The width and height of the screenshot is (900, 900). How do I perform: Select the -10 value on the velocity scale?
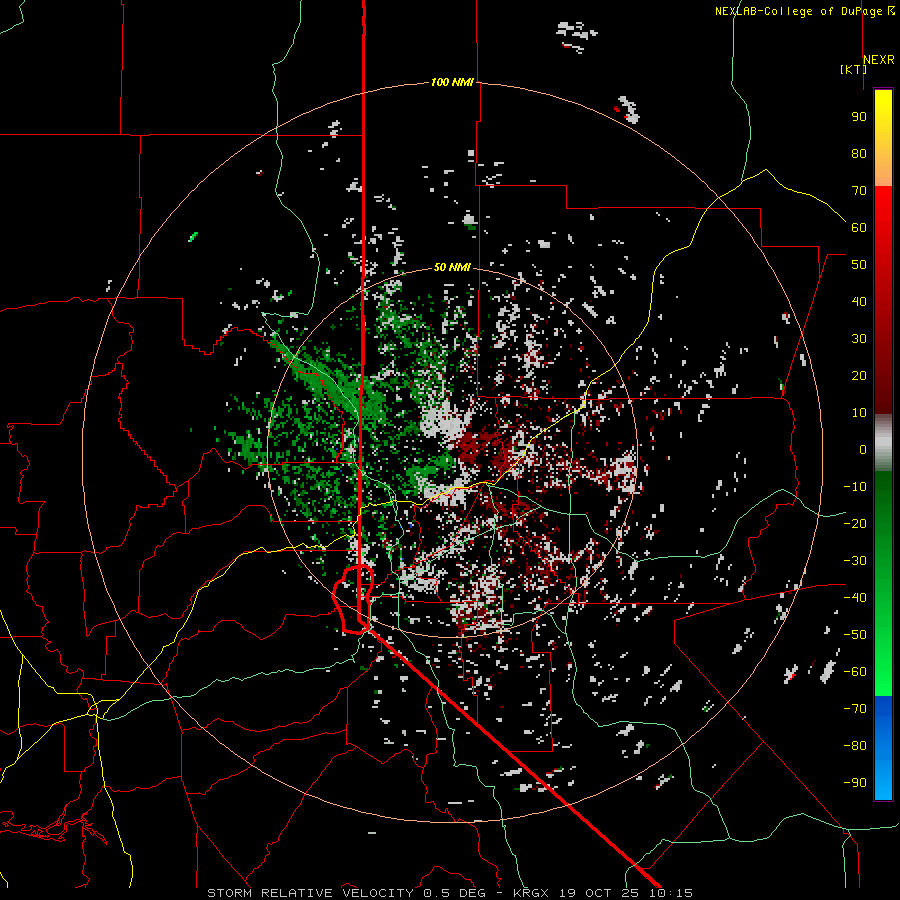pos(855,487)
